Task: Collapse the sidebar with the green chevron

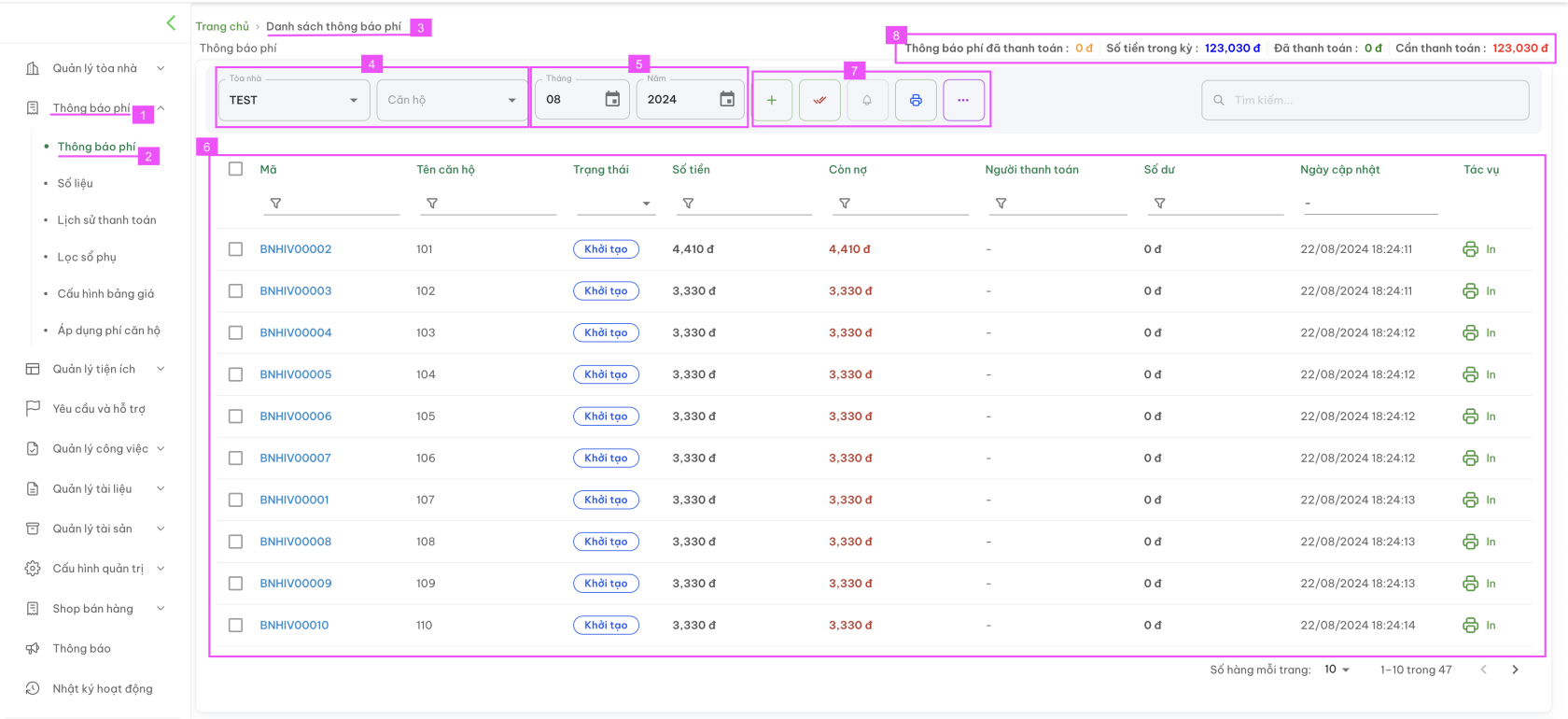Action: 171,22
